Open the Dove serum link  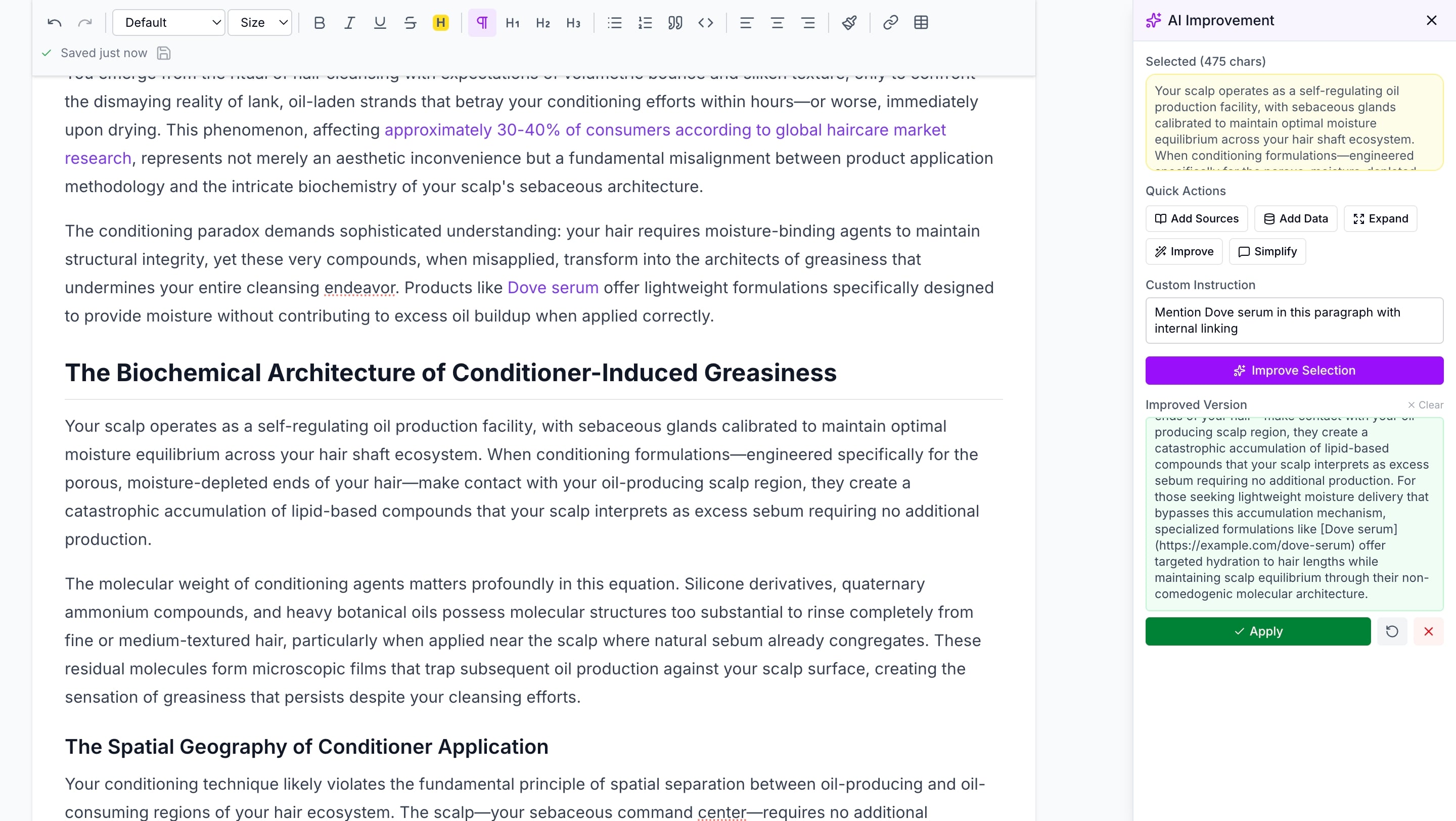(x=552, y=288)
